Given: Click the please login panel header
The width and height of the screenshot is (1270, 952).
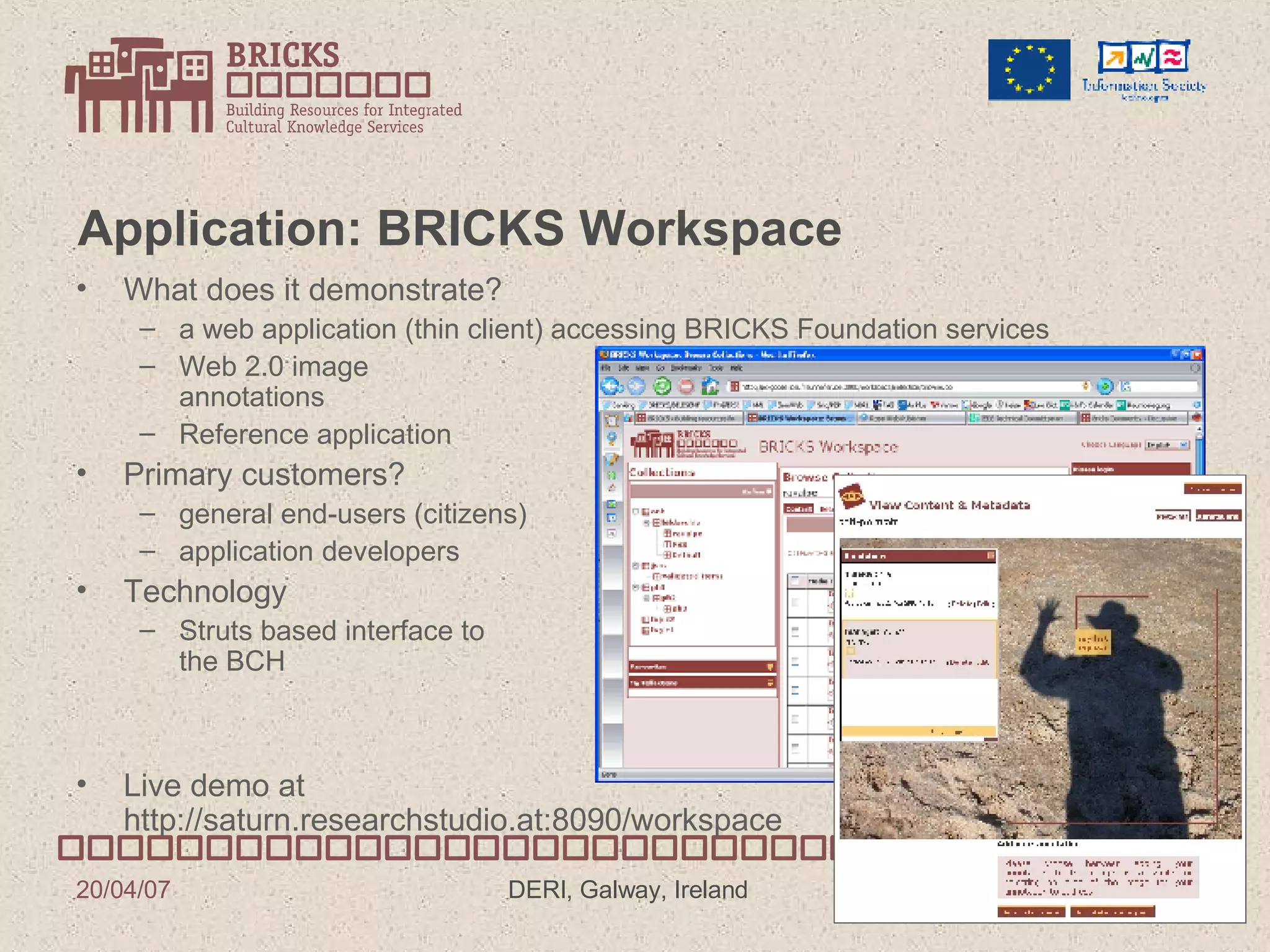Looking at the screenshot, I should pos(1130,469).
